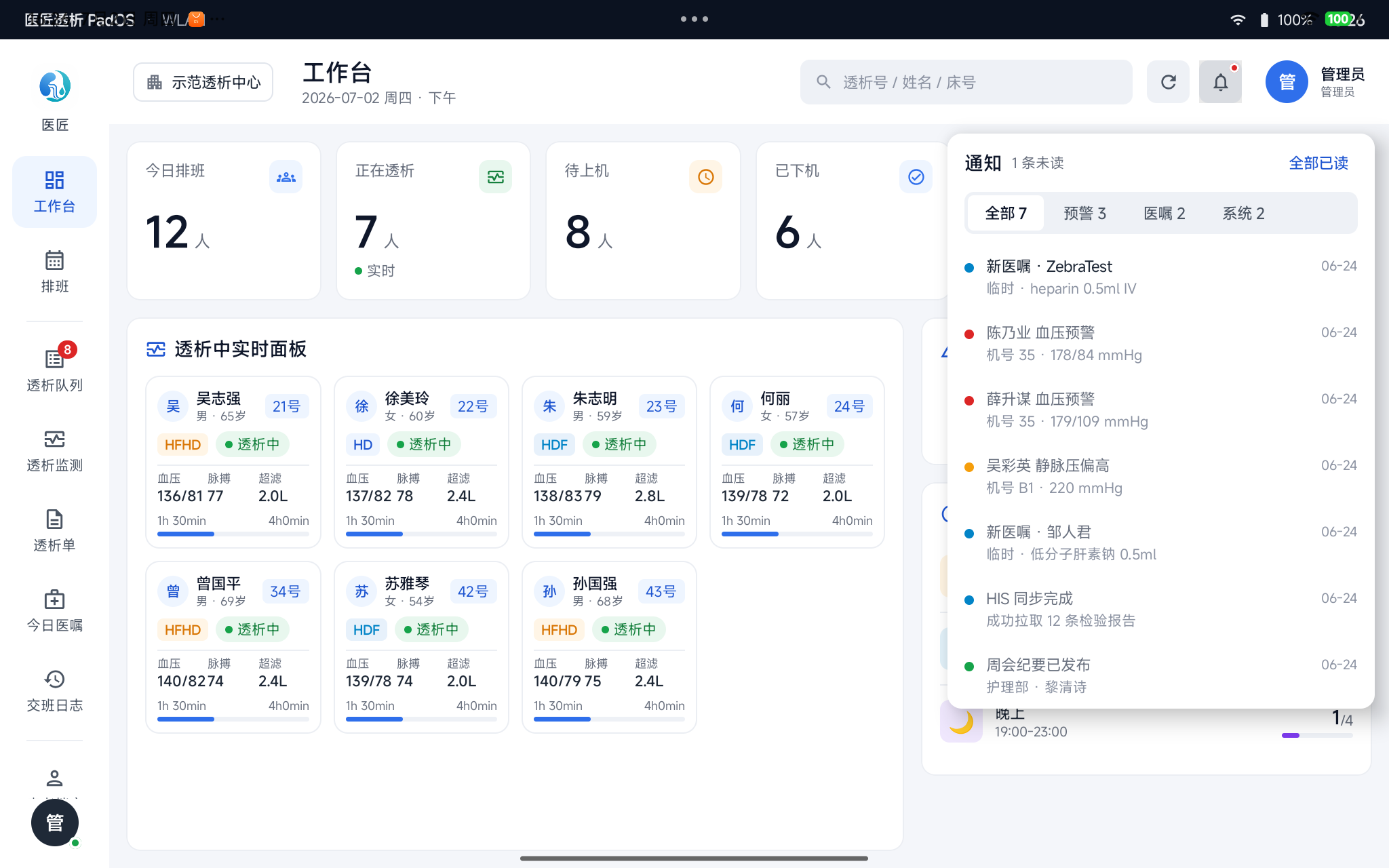Click the 今日排班 12 人 count
Screen dimensions: 1389x868
coord(178,233)
